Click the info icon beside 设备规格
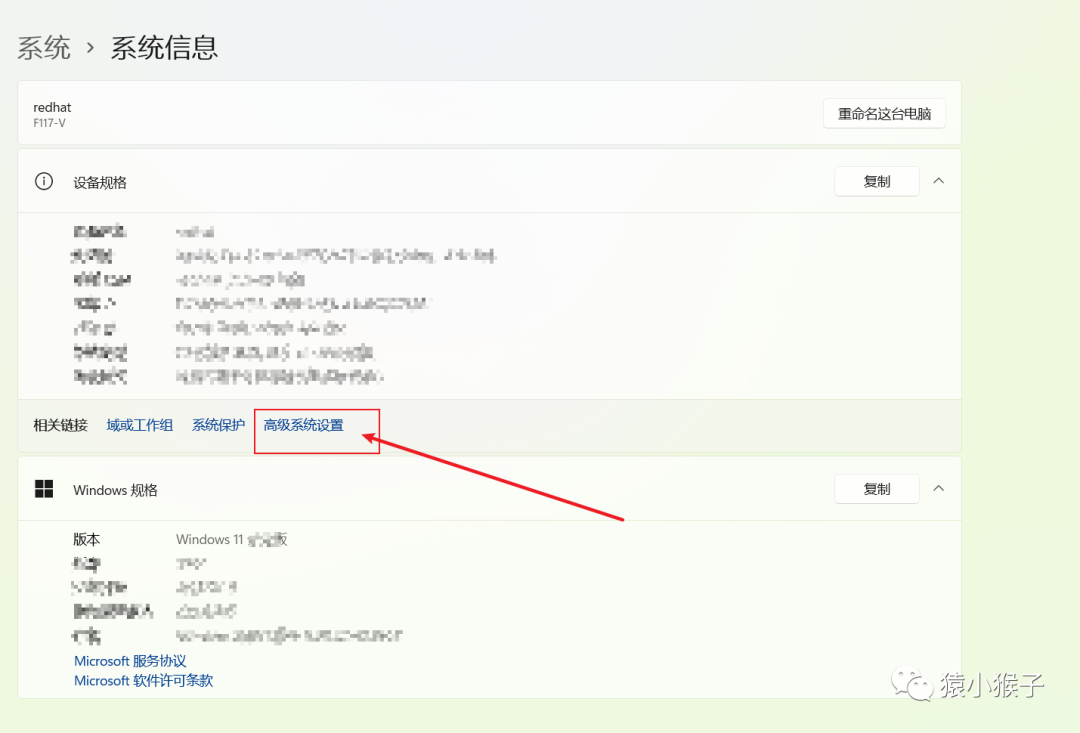Viewport: 1080px width, 733px height. [x=44, y=181]
